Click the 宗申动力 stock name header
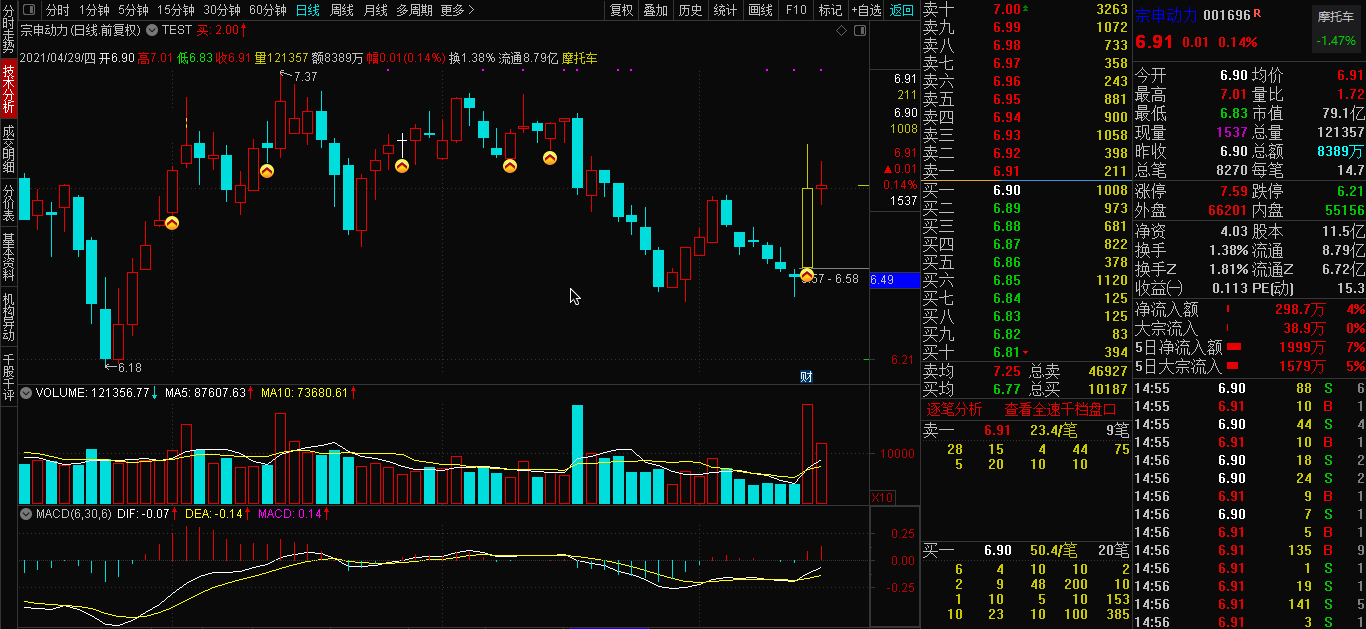Image resolution: width=1366 pixels, height=629 pixels. point(1165,15)
